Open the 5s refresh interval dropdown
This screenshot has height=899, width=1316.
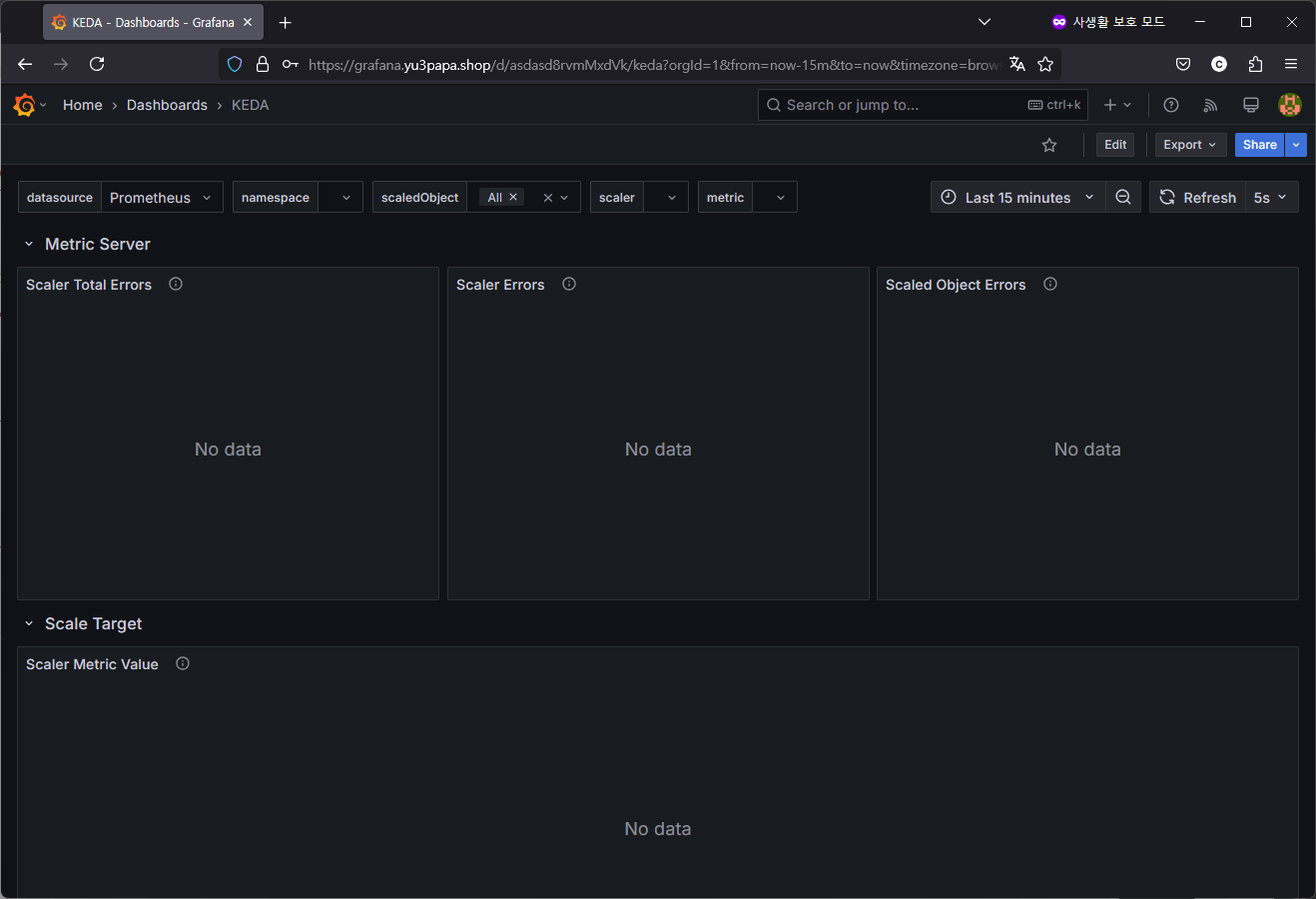[x=1272, y=198]
